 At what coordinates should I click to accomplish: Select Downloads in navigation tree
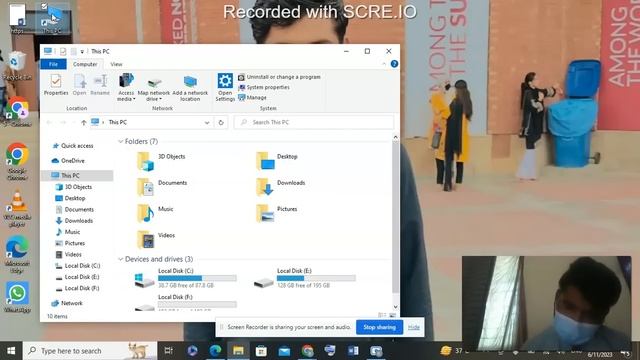[74, 221]
